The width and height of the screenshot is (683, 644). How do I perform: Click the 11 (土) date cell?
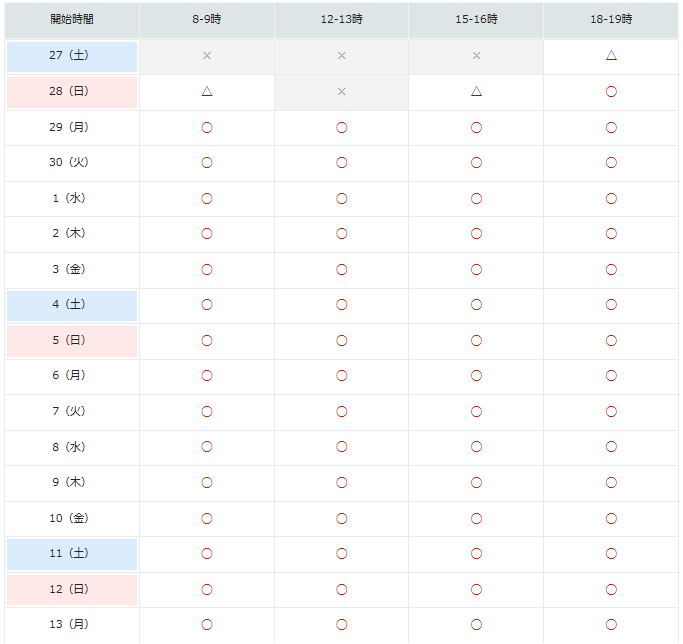pos(72,554)
